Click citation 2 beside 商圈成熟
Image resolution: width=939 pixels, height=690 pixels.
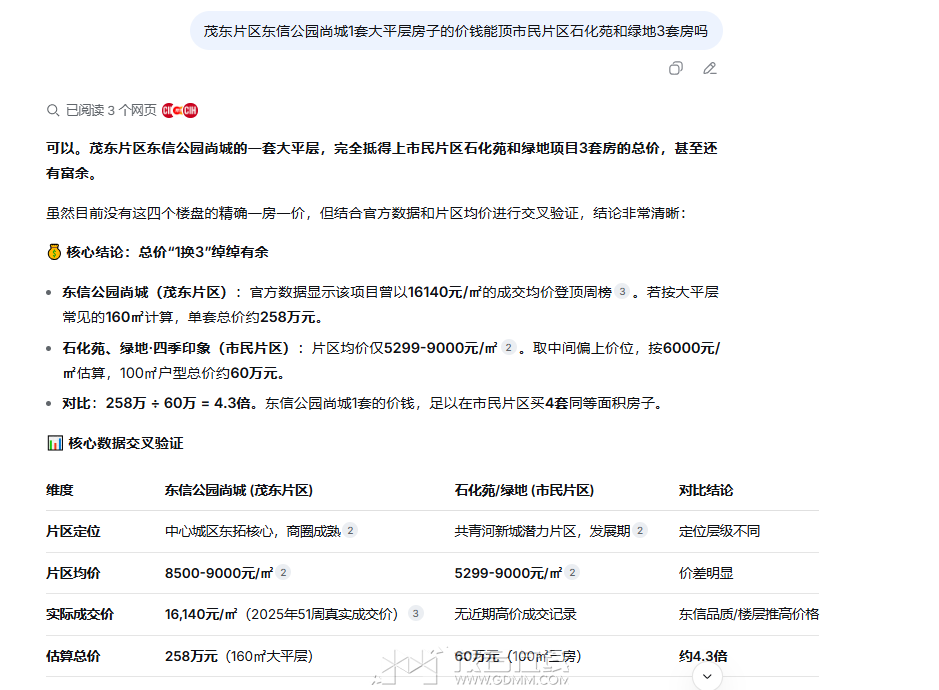click(351, 531)
